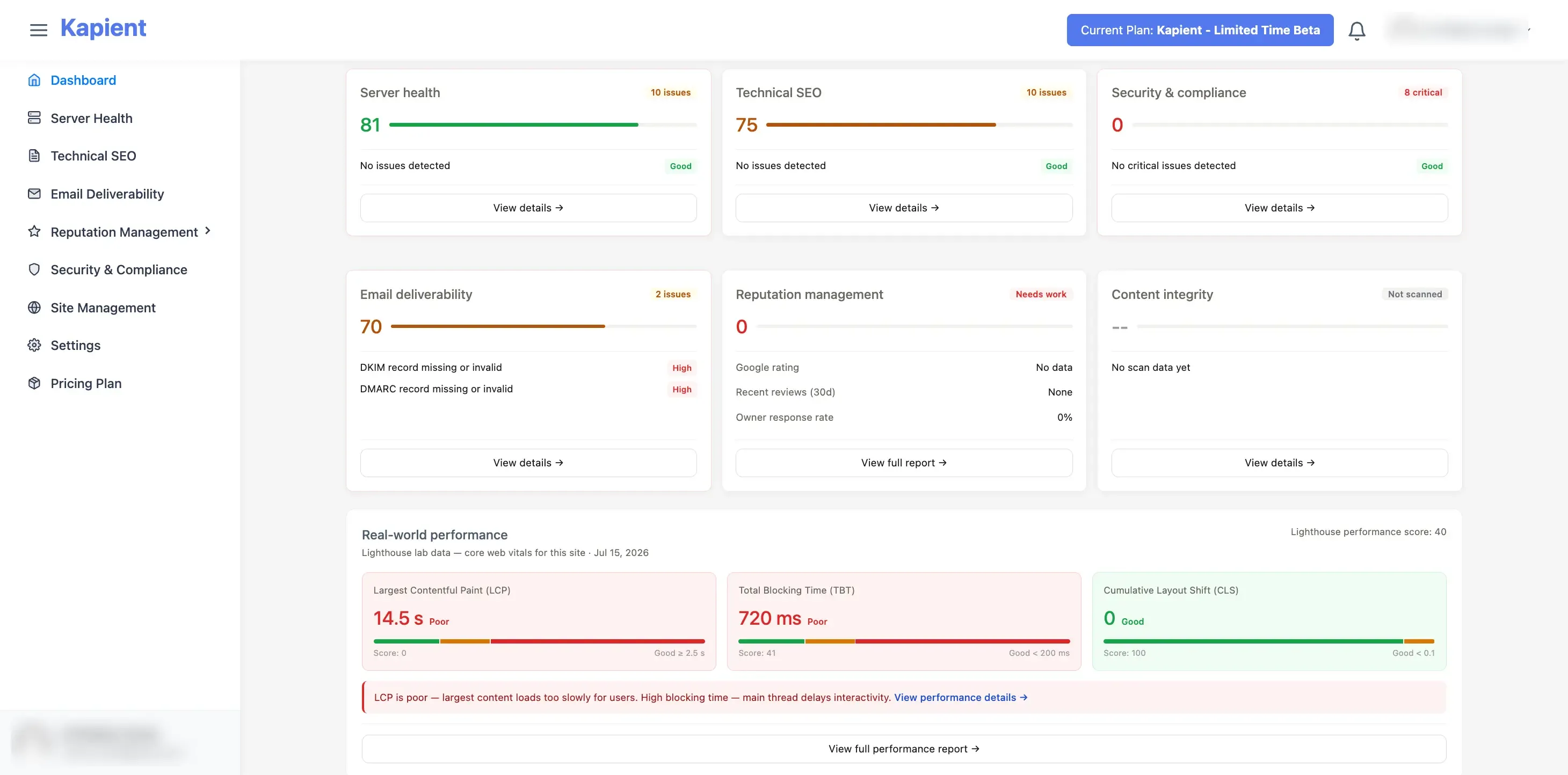The width and height of the screenshot is (1568, 775).
Task: Click the Dashboard home icon
Action: click(35, 81)
